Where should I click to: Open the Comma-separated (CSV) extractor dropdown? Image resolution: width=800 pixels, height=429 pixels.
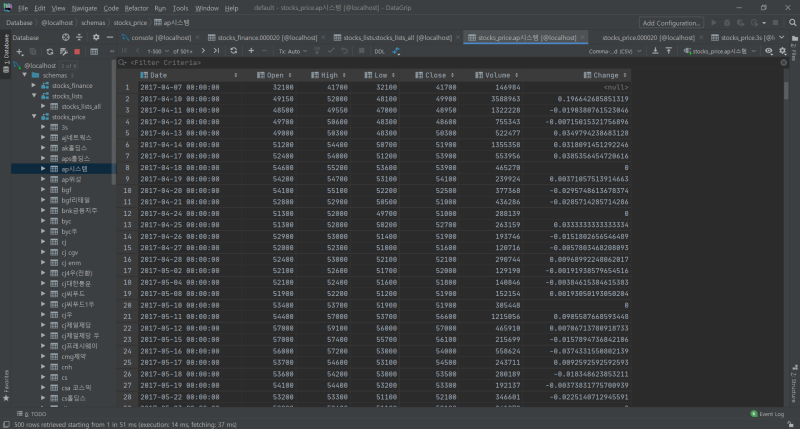615,52
